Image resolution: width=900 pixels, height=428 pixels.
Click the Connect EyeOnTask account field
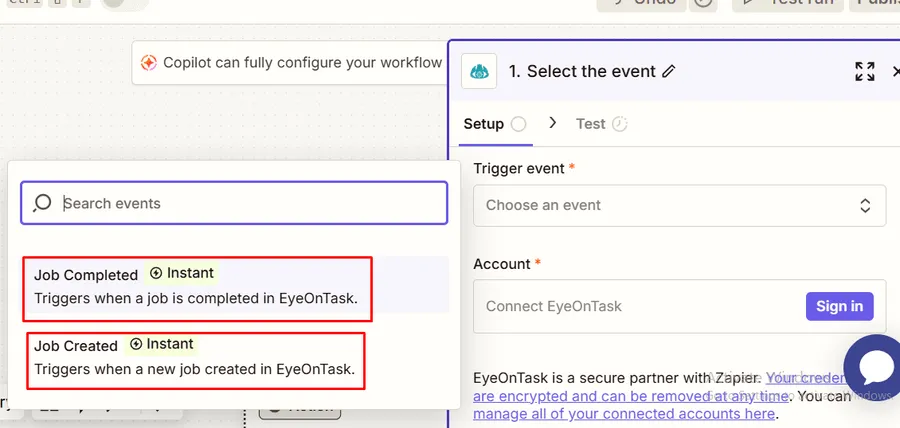point(679,306)
